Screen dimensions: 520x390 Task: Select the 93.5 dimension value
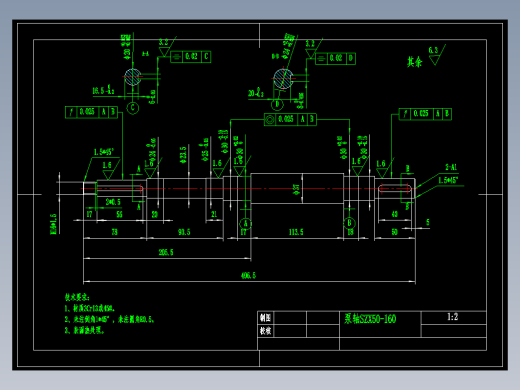click(x=184, y=232)
